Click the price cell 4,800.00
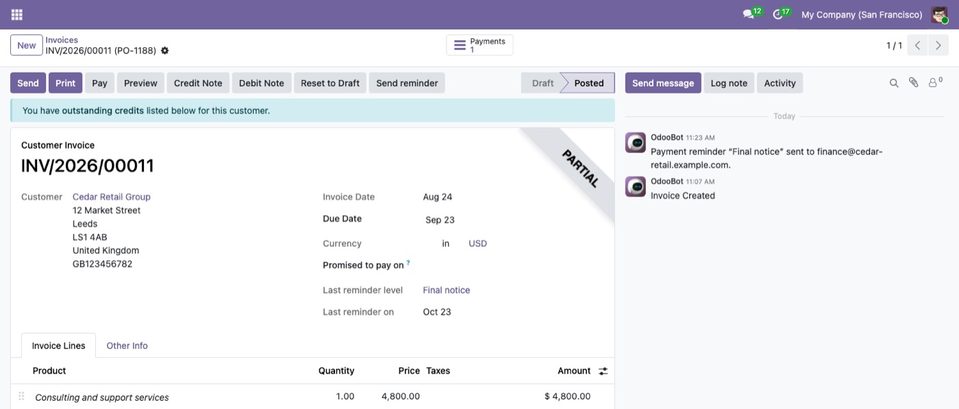Image resolution: width=959 pixels, height=409 pixels. point(401,396)
